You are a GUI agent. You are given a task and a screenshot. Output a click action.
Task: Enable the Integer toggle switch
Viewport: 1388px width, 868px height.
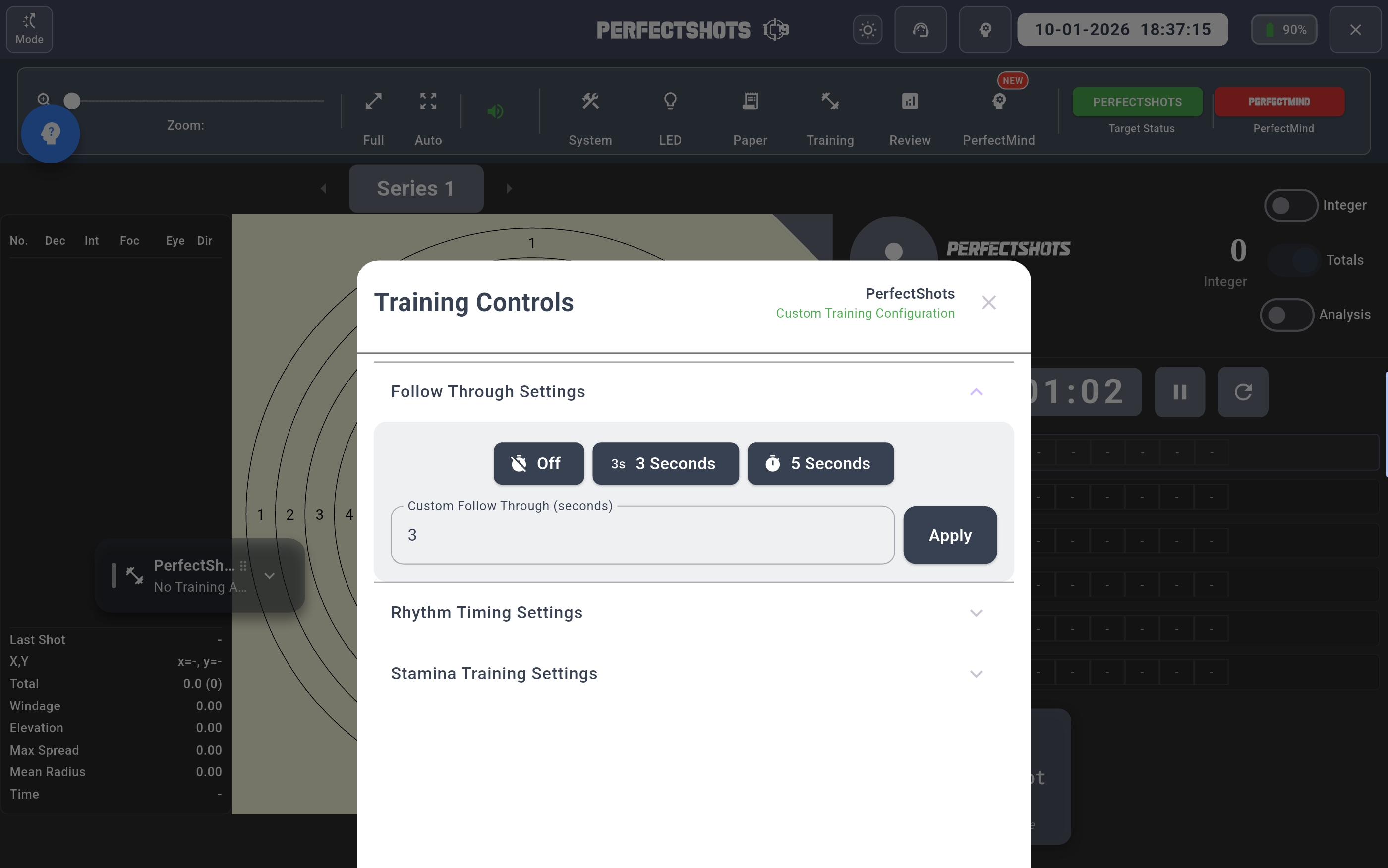[x=1290, y=206]
